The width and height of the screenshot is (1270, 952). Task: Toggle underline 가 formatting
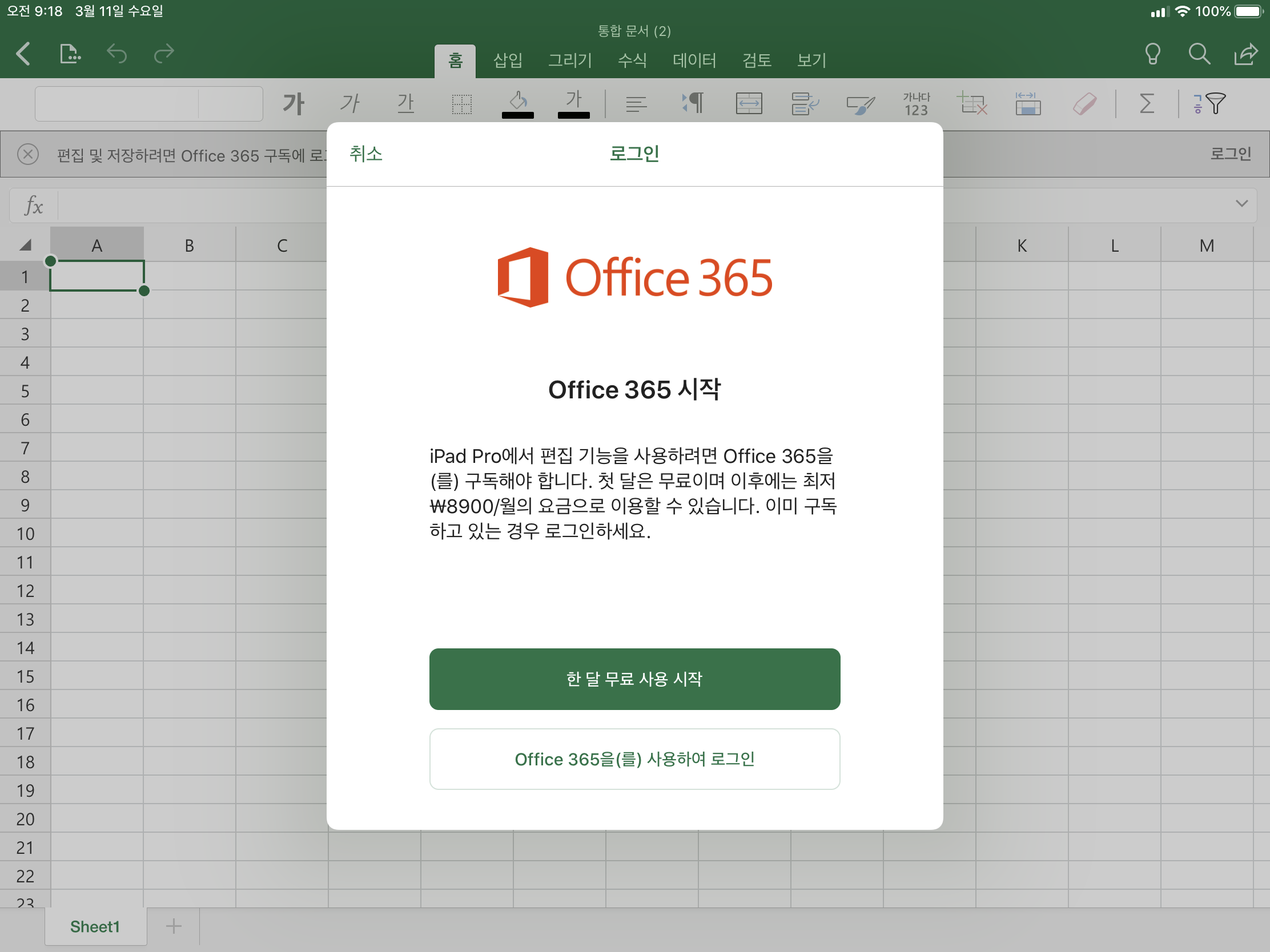tap(406, 104)
